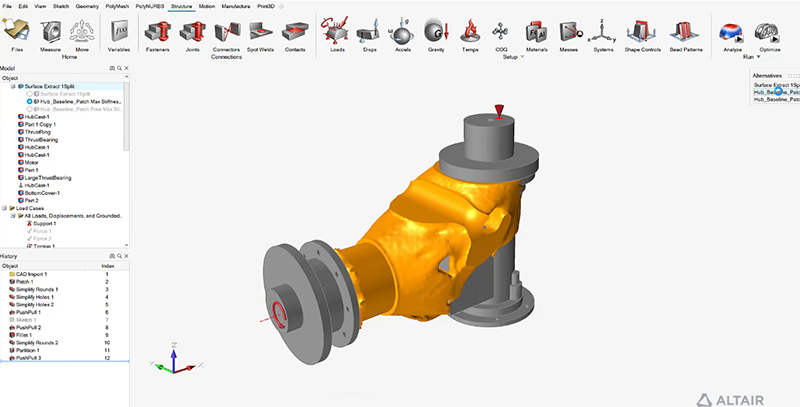Click the XYZ axis triad in viewport
The width and height of the screenshot is (800, 407).
click(x=175, y=359)
